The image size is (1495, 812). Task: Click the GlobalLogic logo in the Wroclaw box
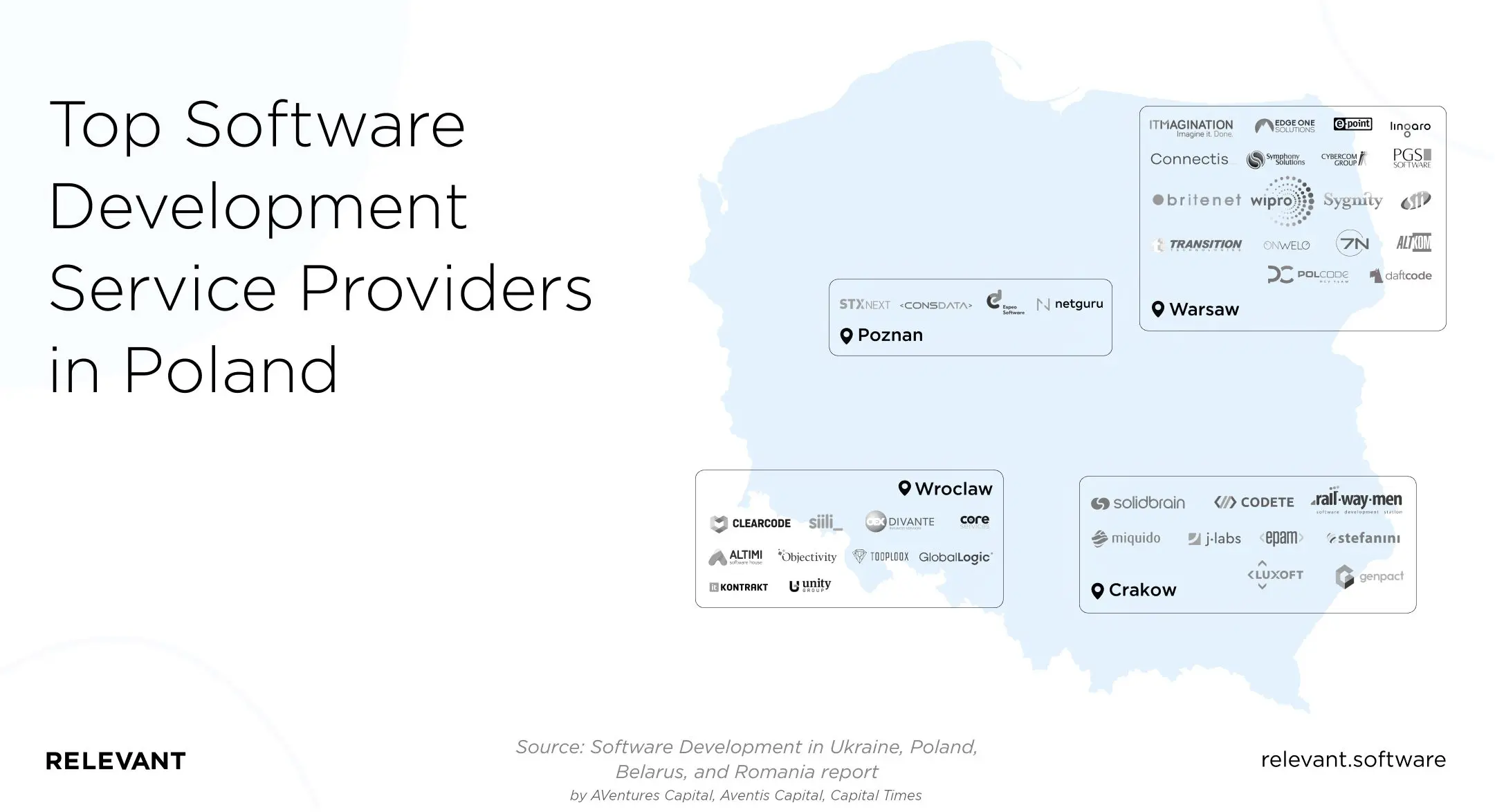coord(956,557)
